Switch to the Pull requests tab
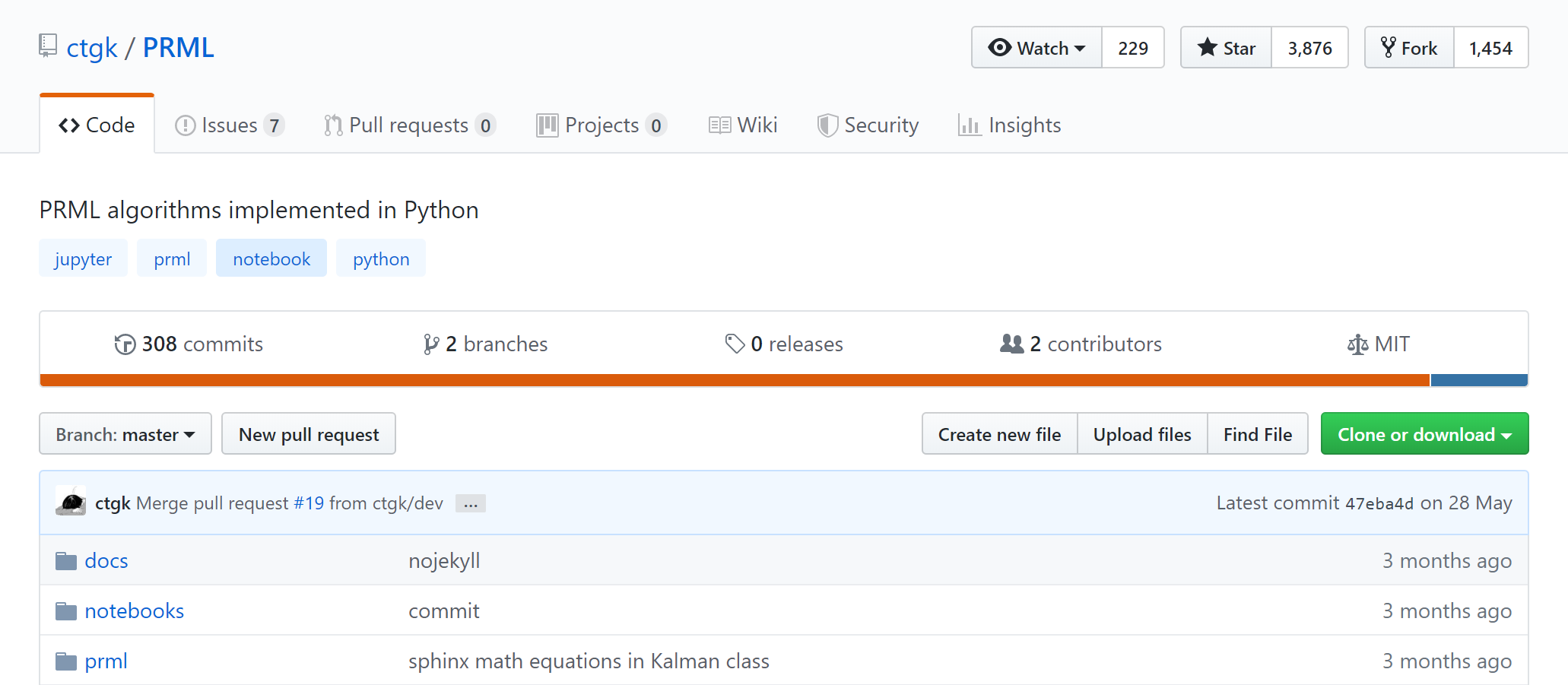The image size is (1568, 685). coord(410,125)
